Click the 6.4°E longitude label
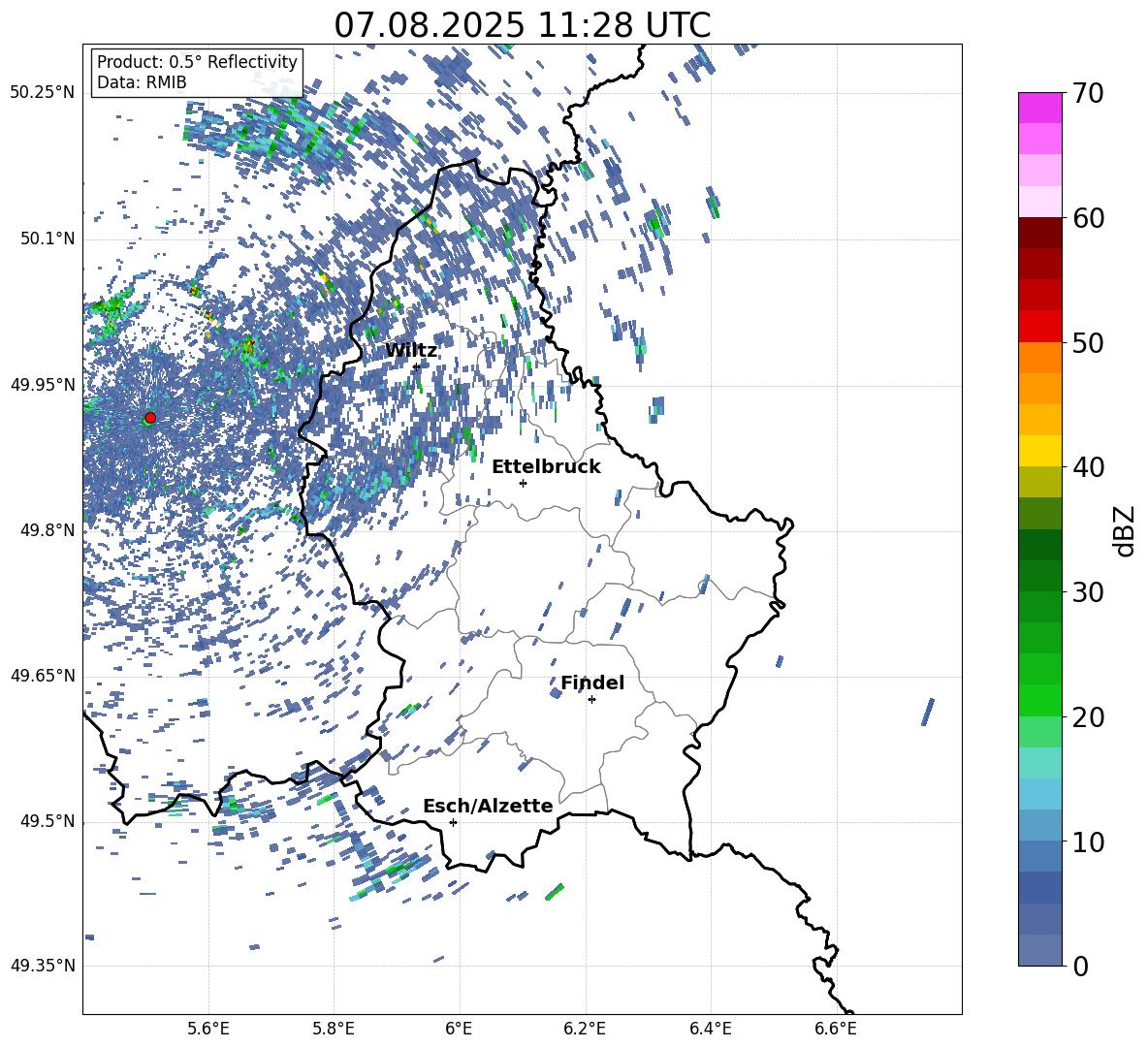1148x1048 pixels. pos(710,1029)
